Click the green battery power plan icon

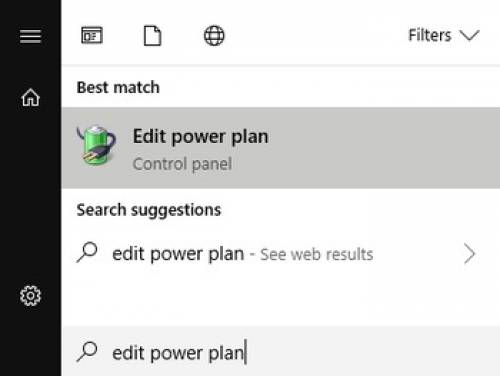click(x=96, y=145)
